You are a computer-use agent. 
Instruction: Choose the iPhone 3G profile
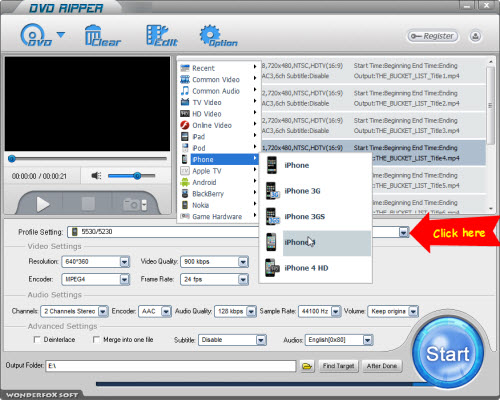click(x=315, y=191)
